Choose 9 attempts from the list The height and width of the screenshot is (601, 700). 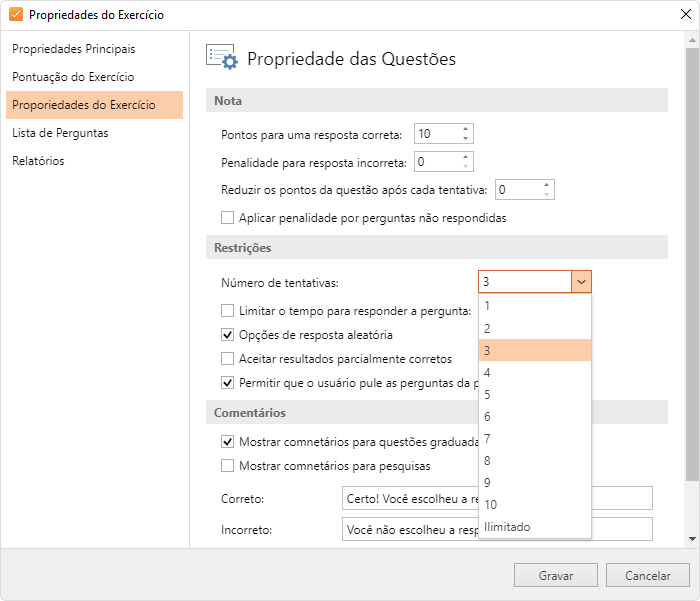pos(535,482)
